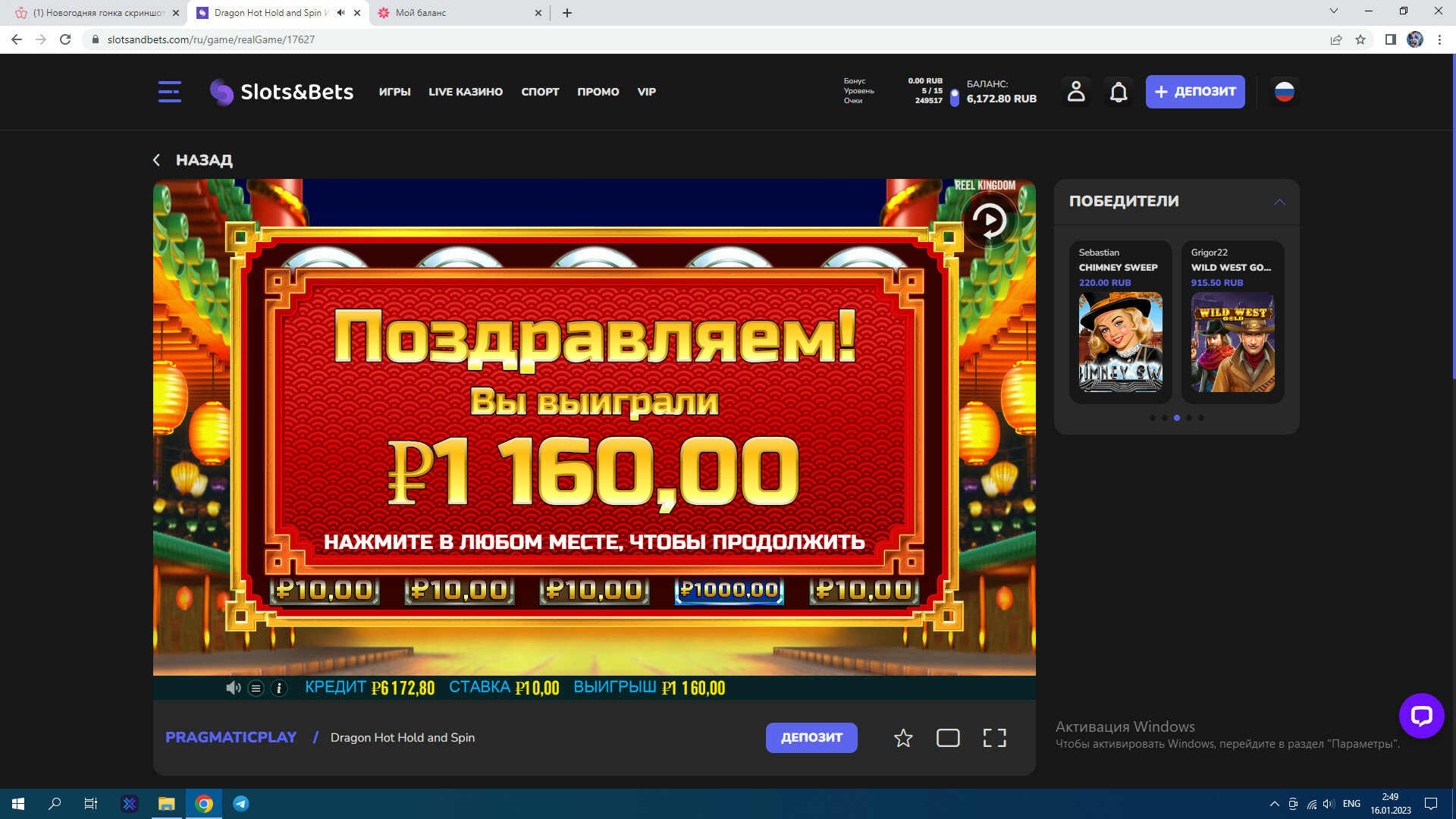Open the live chat support bubble

click(1421, 715)
